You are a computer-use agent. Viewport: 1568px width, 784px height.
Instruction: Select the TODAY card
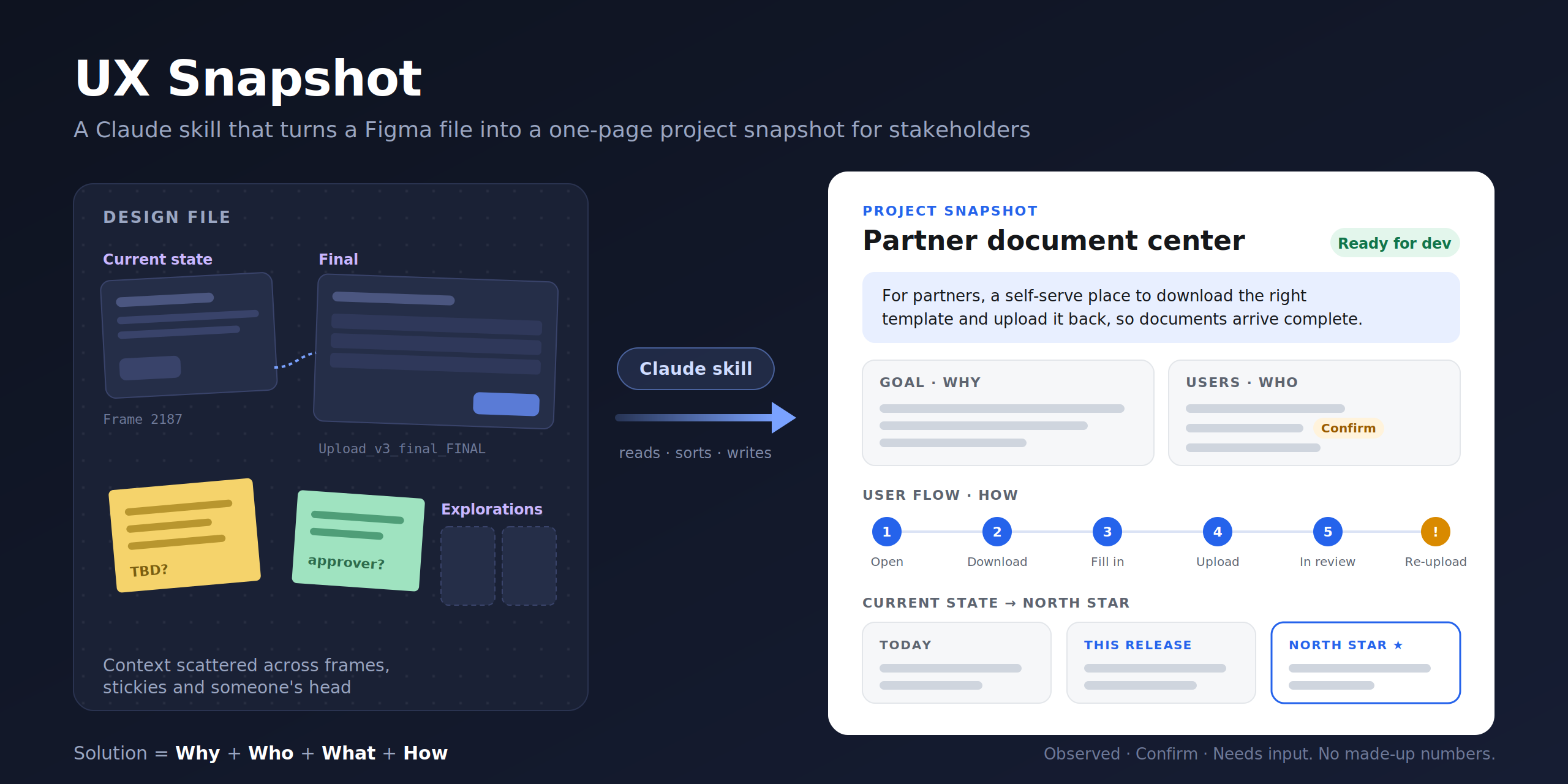[x=956, y=663]
